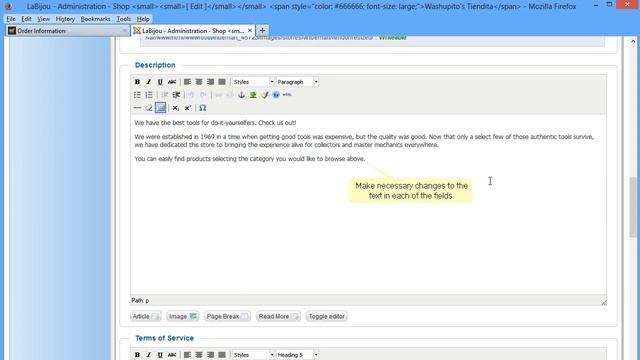The image size is (640, 360).
Task: Open the Bookmarks menu
Action: [x=96, y=19]
